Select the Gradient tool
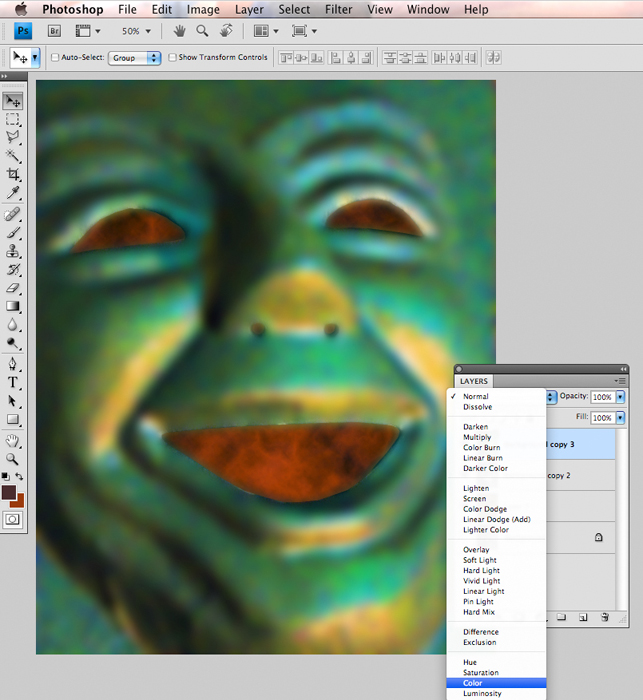 click(13, 306)
